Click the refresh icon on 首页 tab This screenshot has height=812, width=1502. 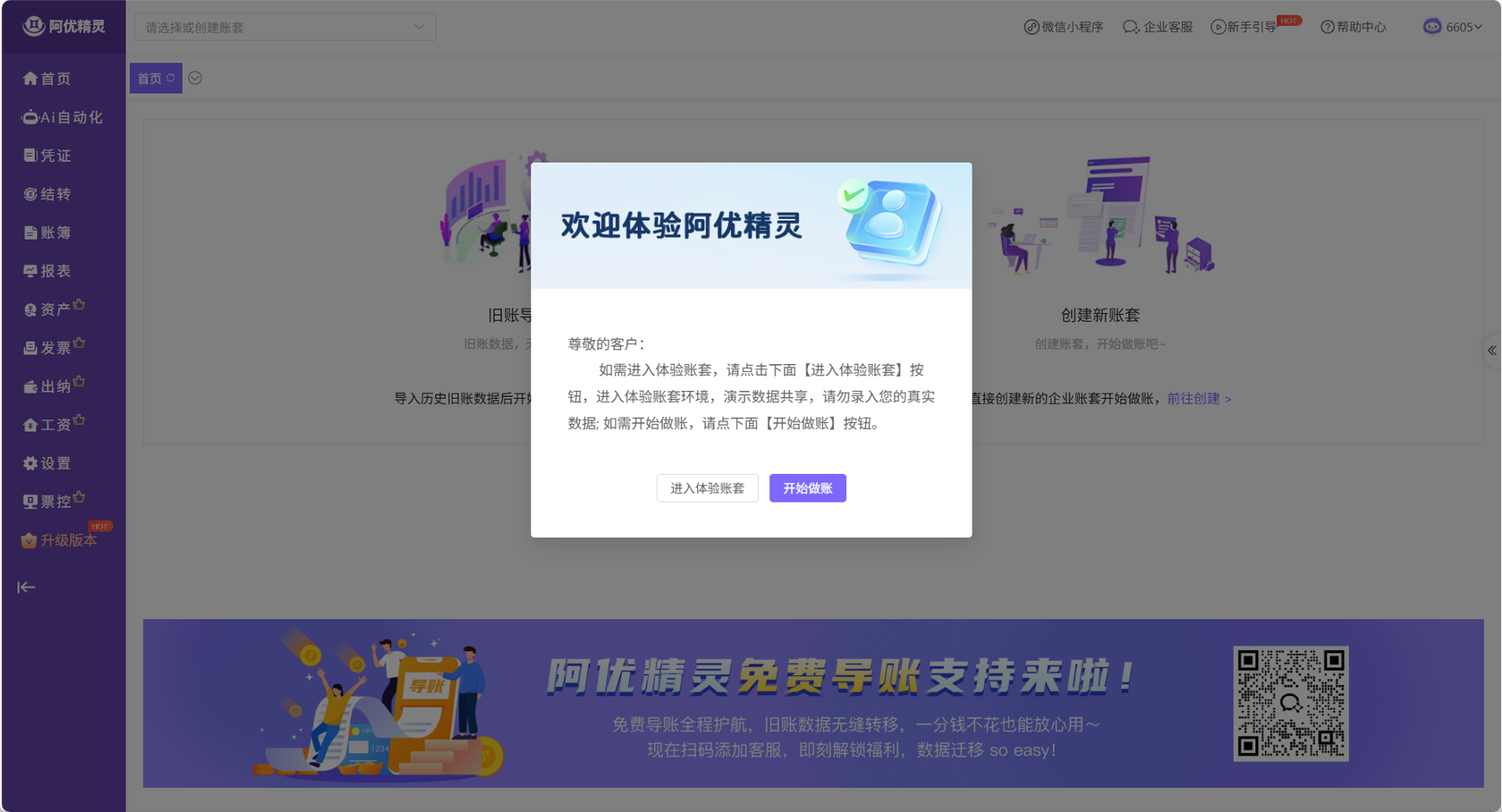click(171, 78)
